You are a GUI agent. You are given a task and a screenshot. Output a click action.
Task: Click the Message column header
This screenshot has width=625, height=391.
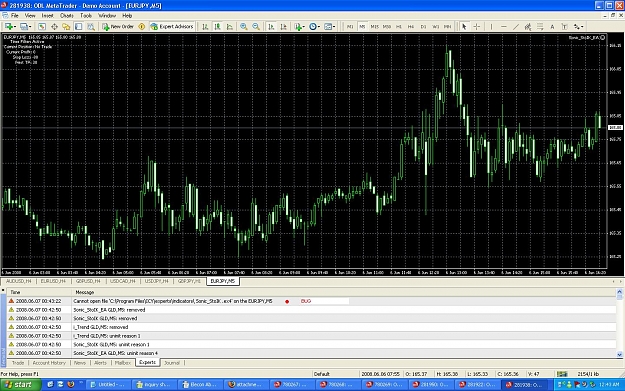[x=85, y=292]
